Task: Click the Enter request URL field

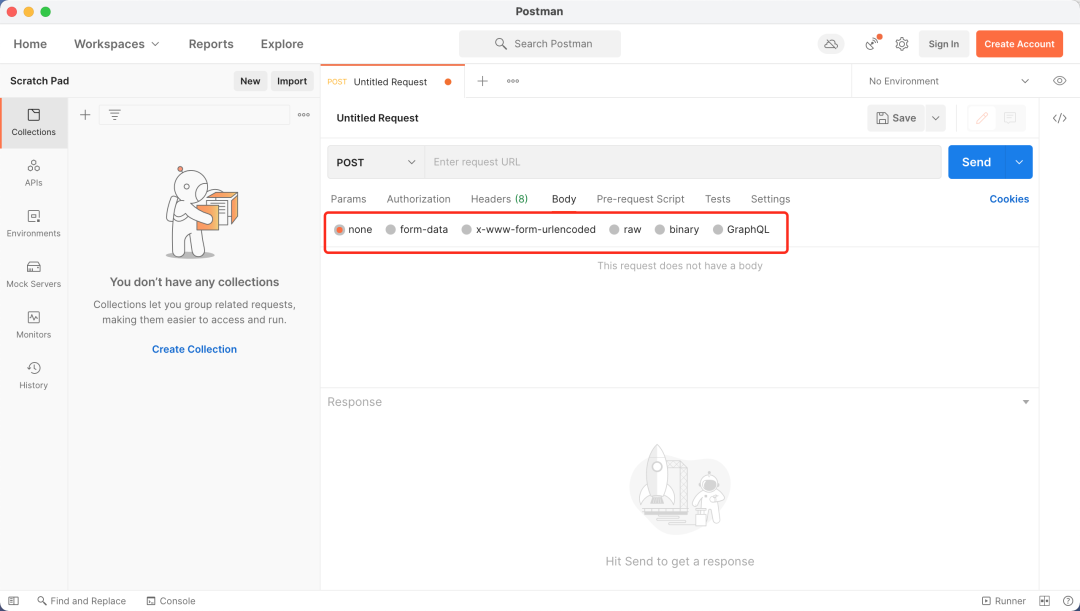Action: click(683, 162)
